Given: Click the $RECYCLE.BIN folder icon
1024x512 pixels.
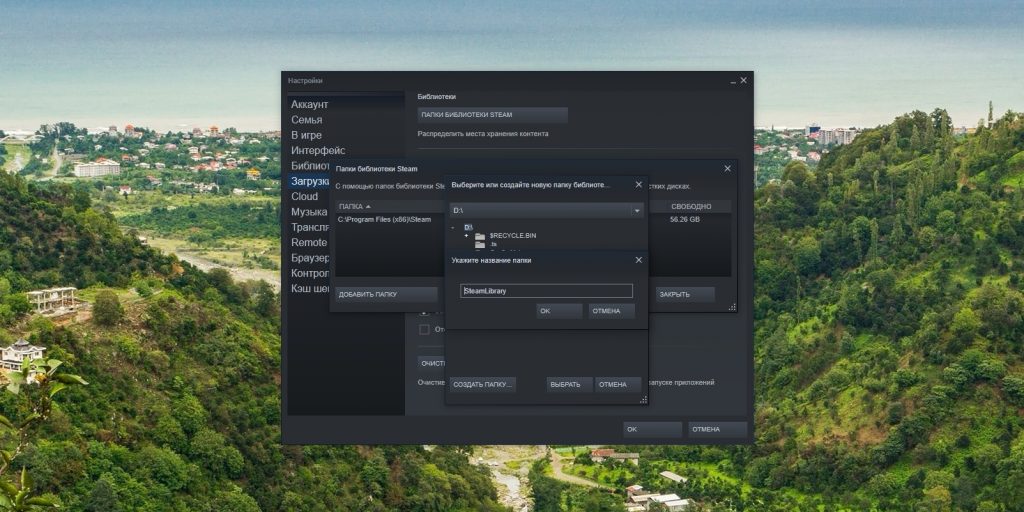Looking at the screenshot, I should point(480,236).
